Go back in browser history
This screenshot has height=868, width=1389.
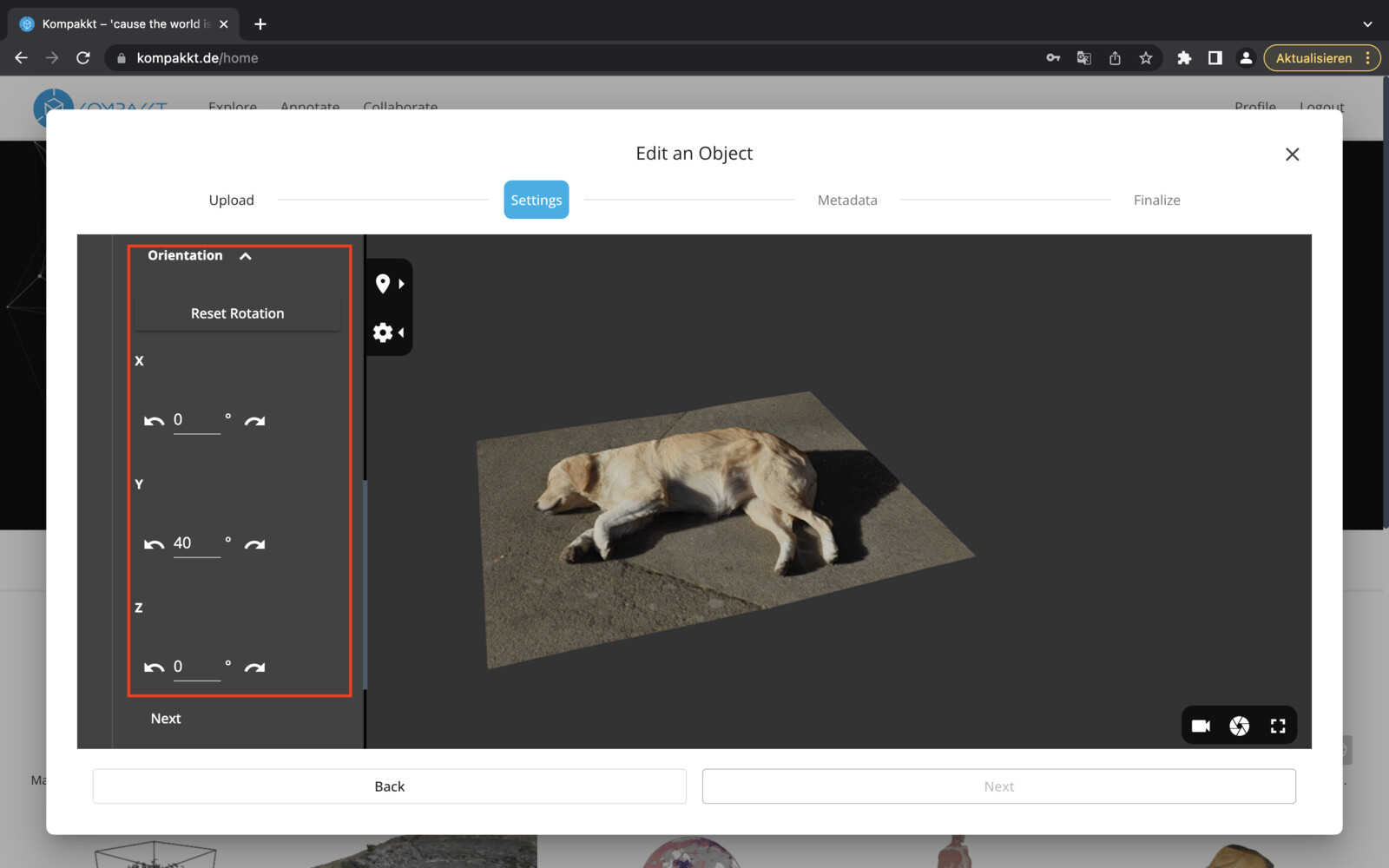click(x=22, y=58)
